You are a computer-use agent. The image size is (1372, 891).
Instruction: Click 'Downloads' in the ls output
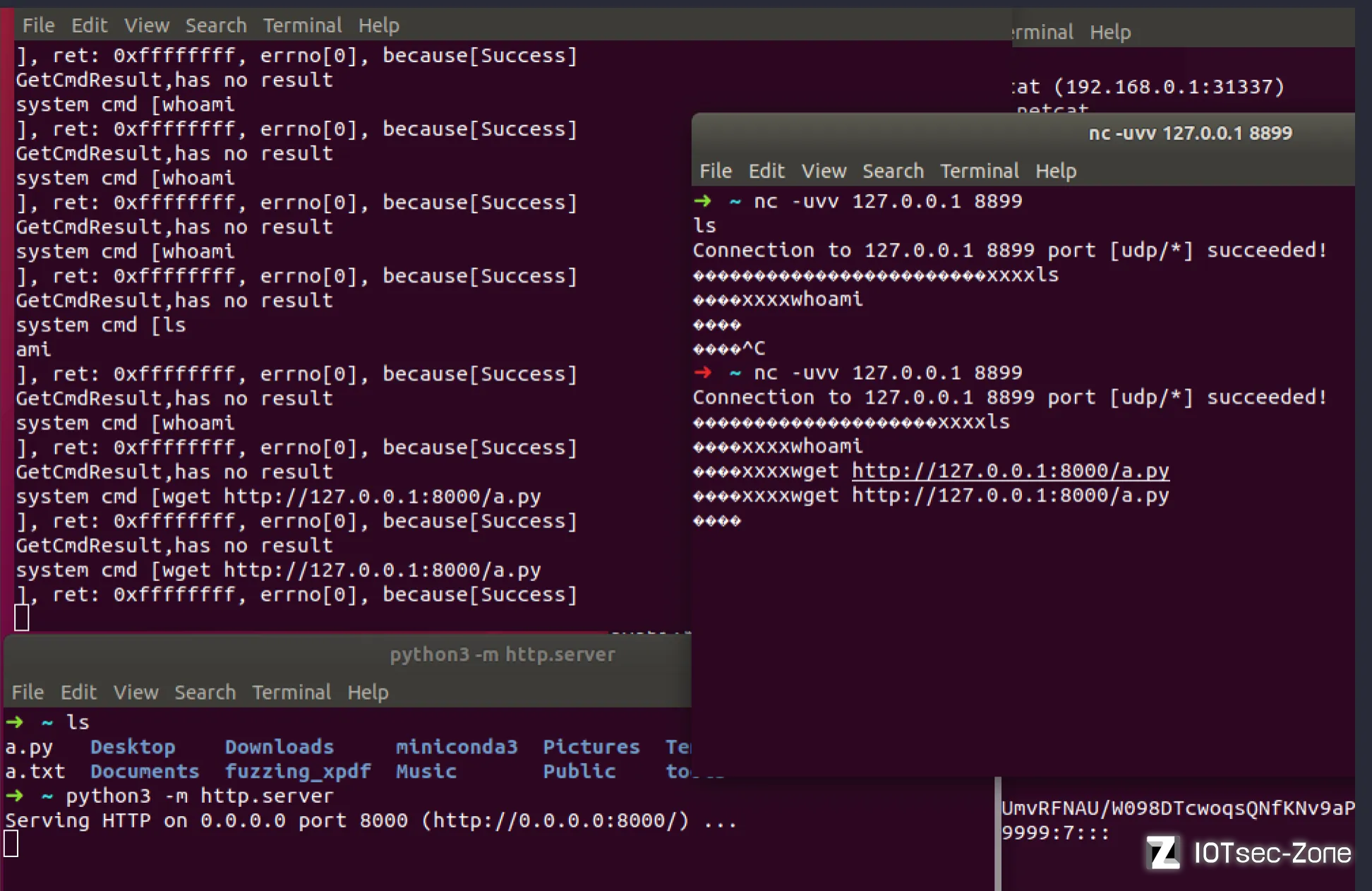[279, 747]
